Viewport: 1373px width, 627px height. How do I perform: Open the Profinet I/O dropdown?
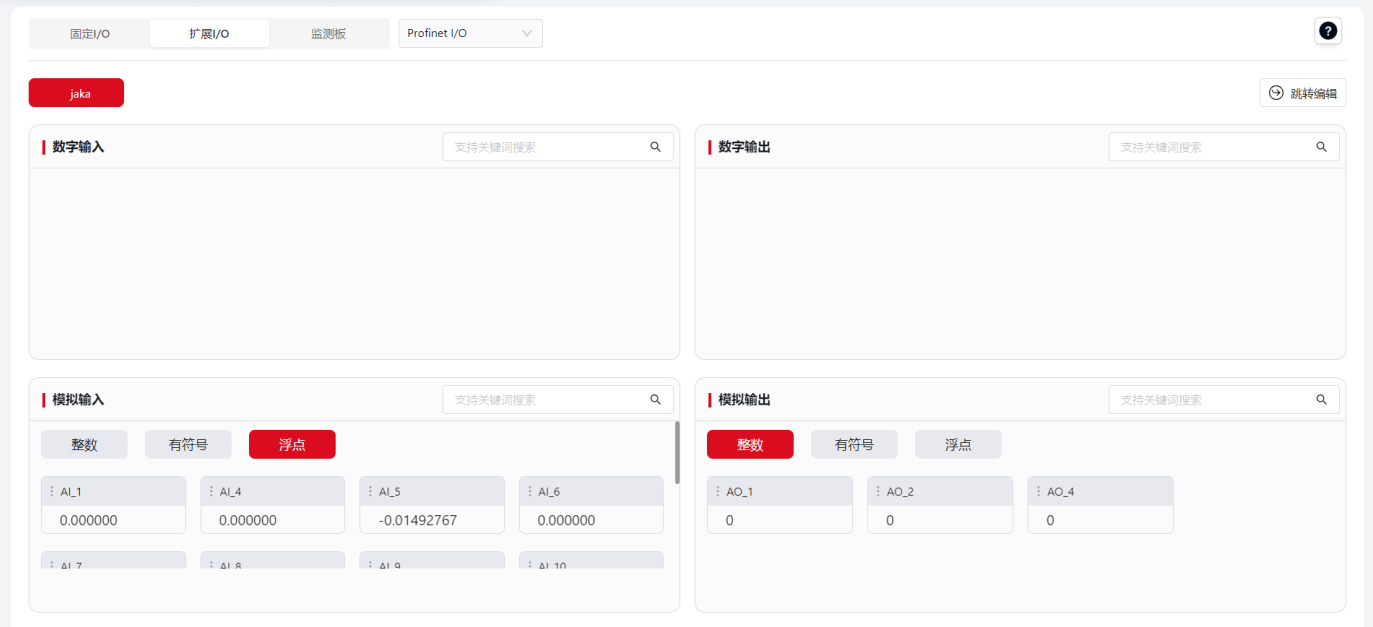pyautogui.click(x=470, y=34)
